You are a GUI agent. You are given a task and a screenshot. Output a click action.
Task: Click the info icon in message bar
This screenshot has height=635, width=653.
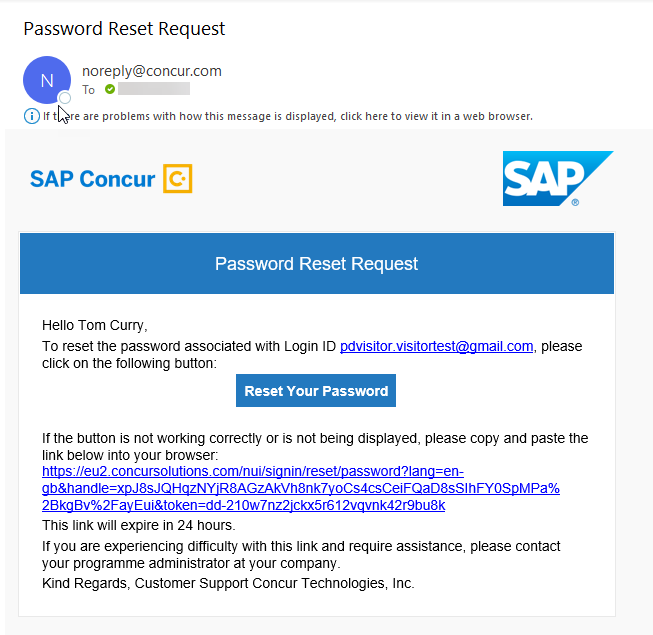[32, 116]
